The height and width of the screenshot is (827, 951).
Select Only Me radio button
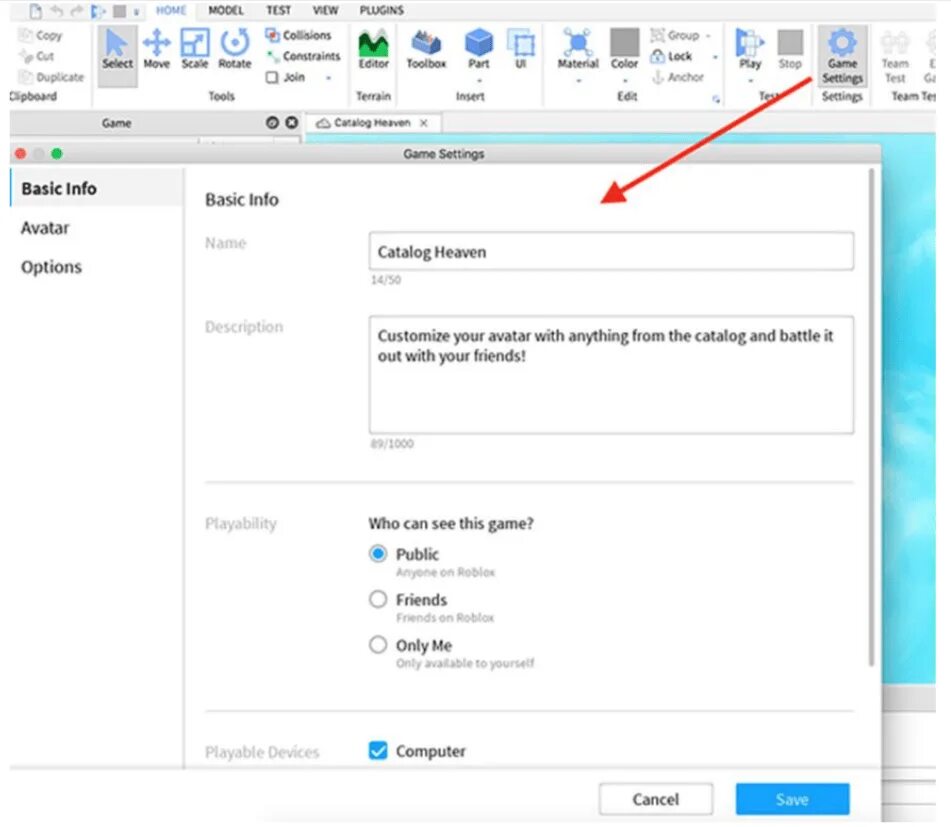378,645
